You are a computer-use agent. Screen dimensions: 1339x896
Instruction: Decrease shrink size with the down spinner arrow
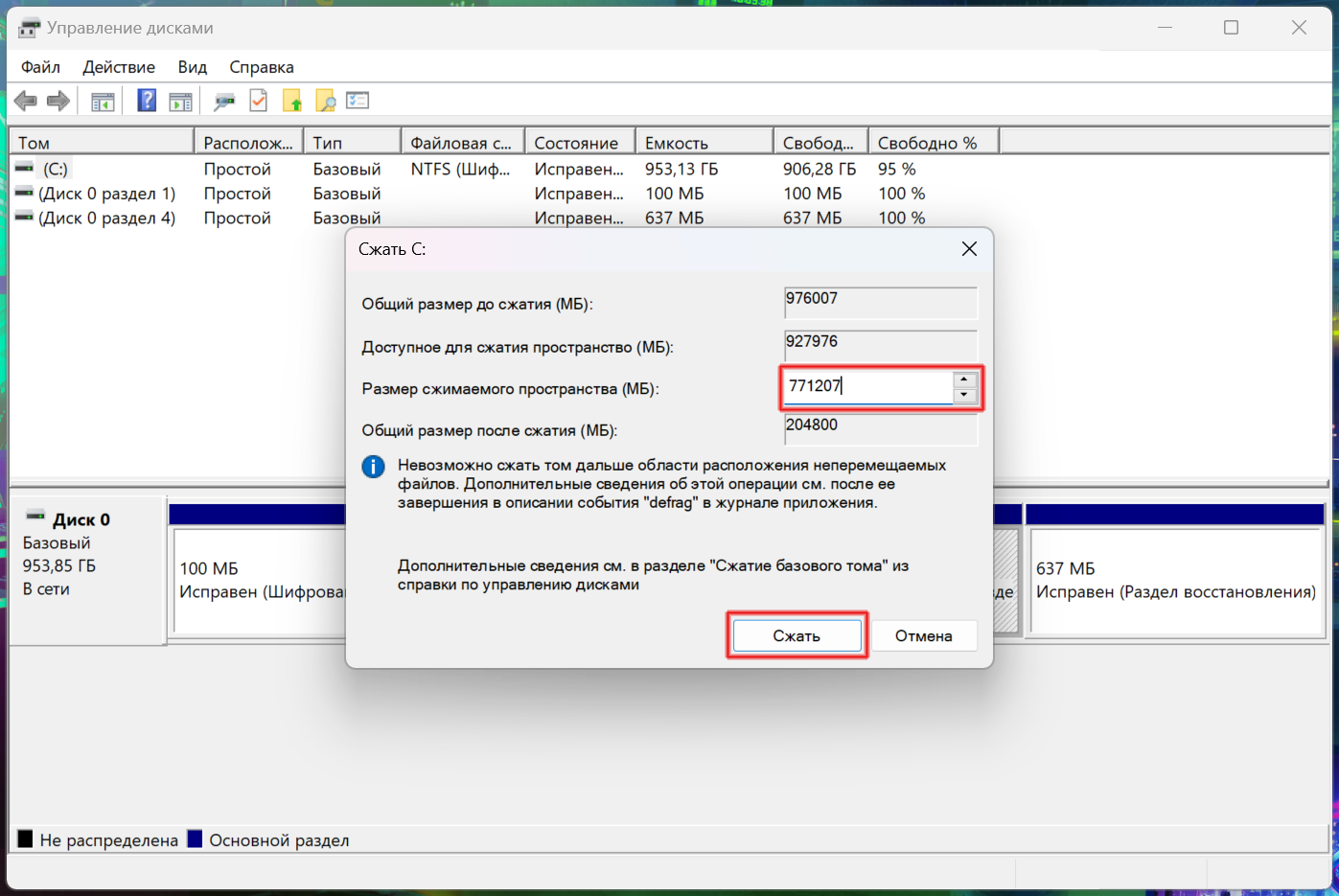click(965, 395)
